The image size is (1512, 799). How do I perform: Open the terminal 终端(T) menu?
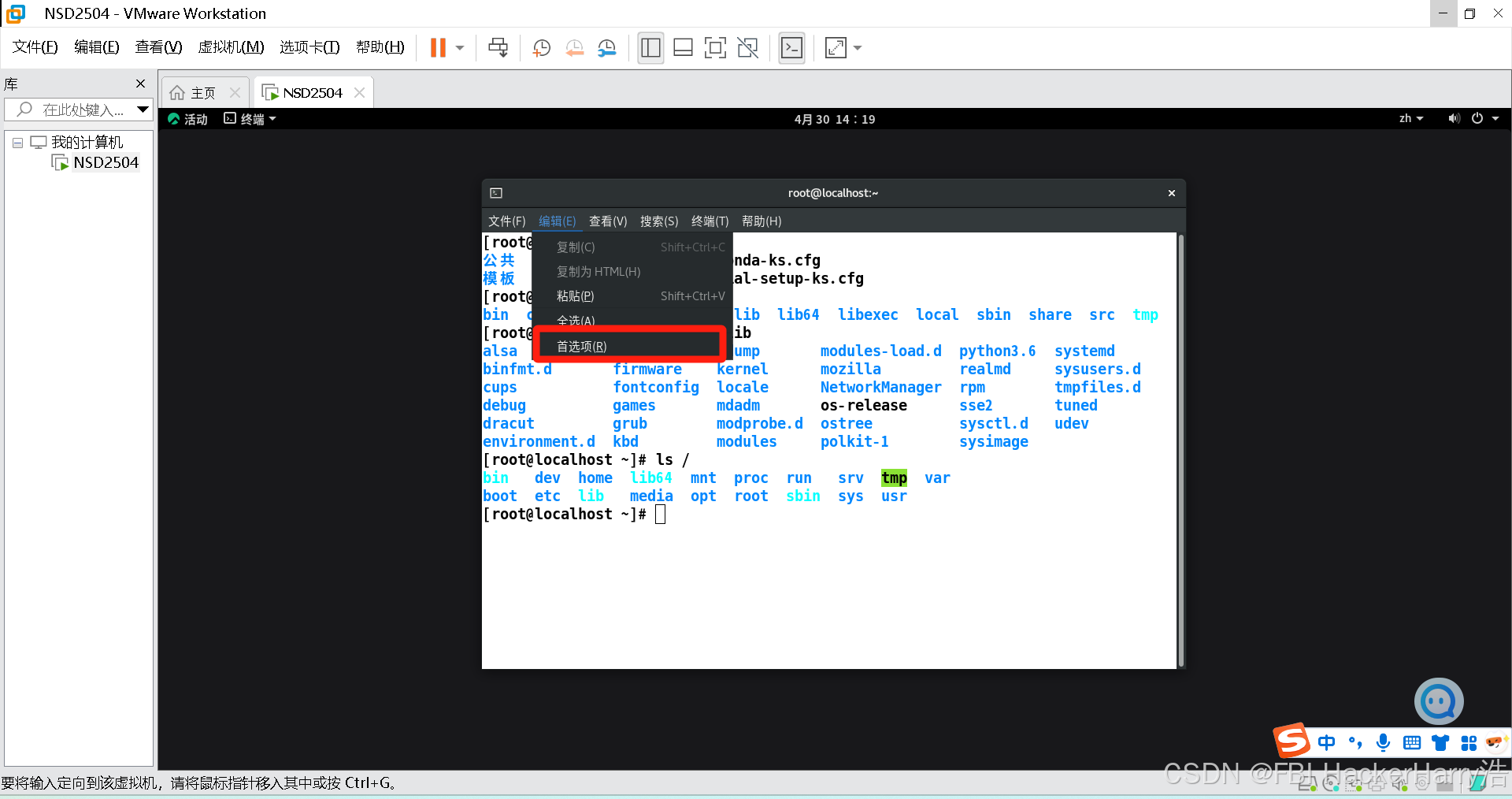710,221
